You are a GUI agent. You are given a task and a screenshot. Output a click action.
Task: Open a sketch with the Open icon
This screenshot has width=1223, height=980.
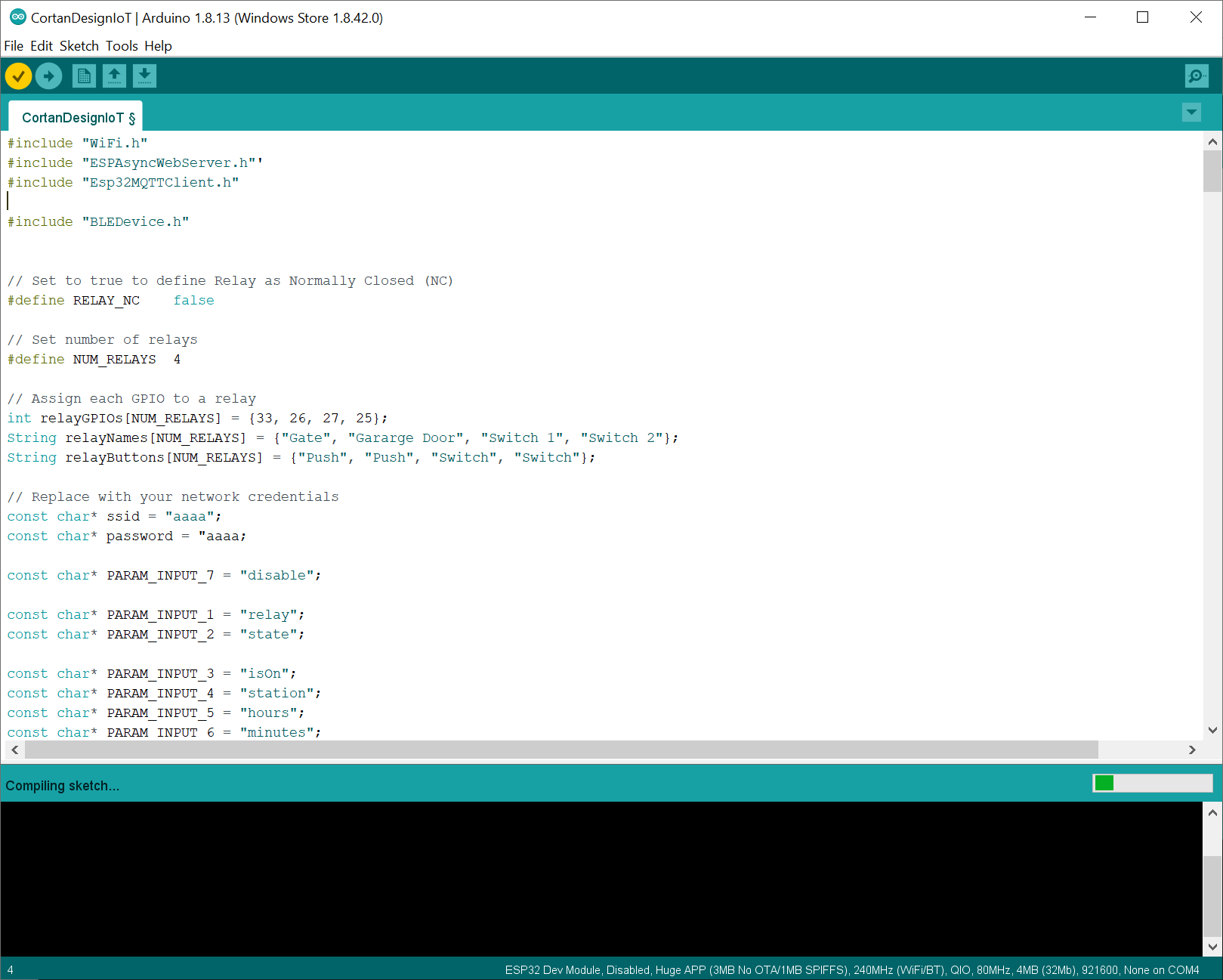click(114, 76)
